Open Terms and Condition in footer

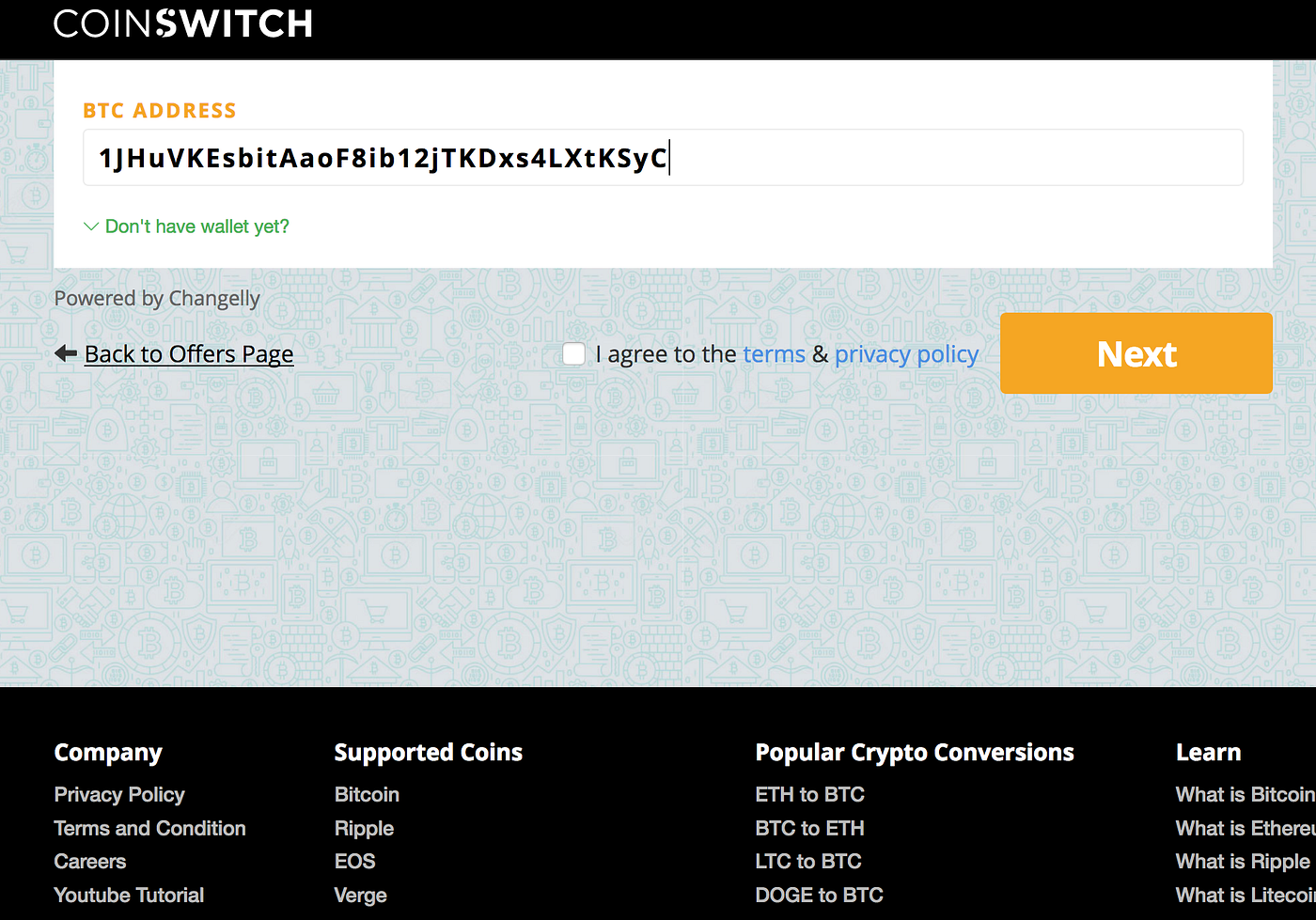coord(150,829)
